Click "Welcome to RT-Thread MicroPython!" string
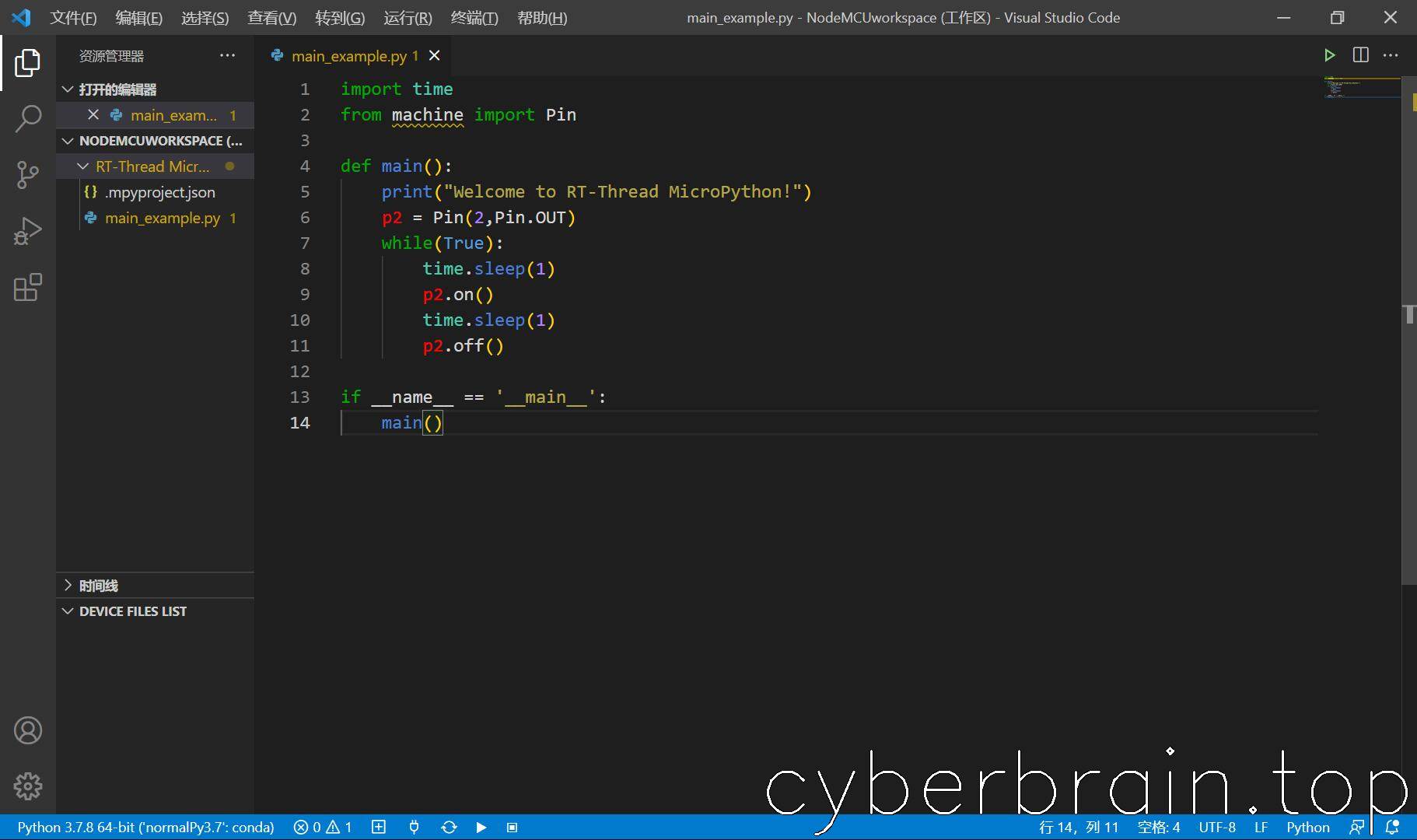The height and width of the screenshot is (840, 1417). tap(622, 191)
